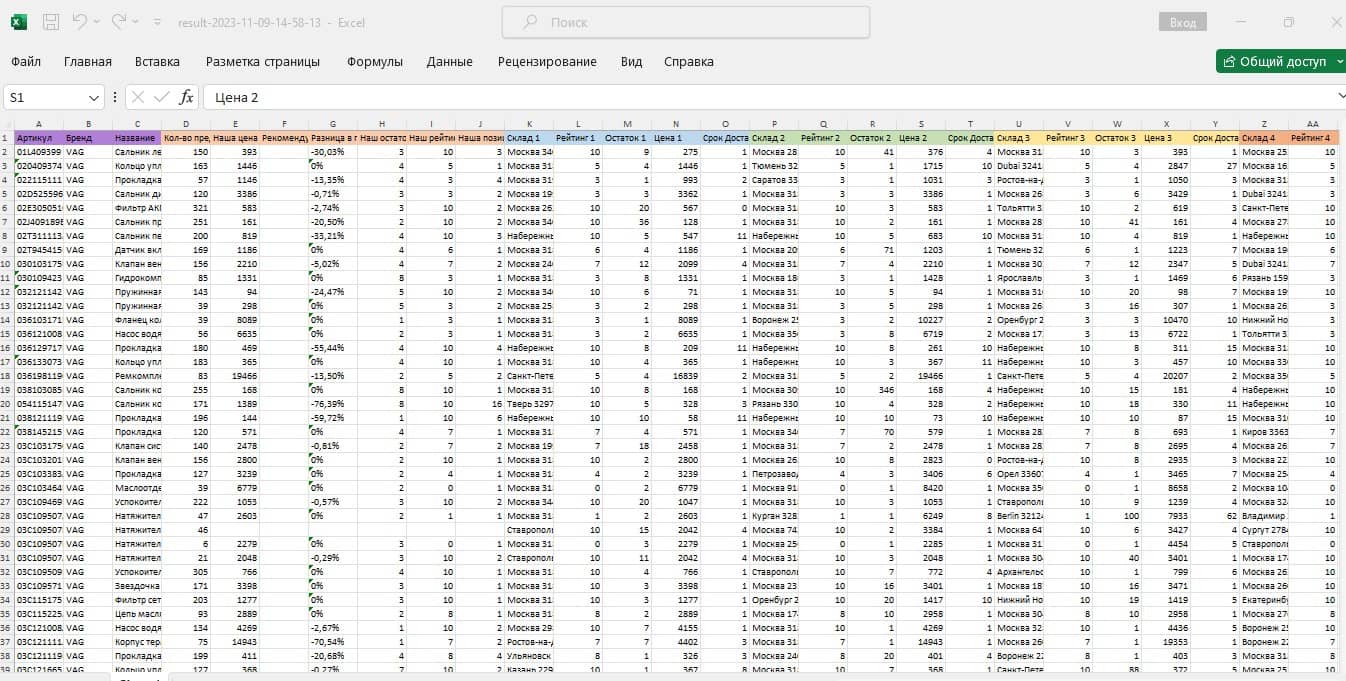This screenshot has height=681, width=1346.
Task: Click the Insert Function fx icon
Action: tap(186, 97)
